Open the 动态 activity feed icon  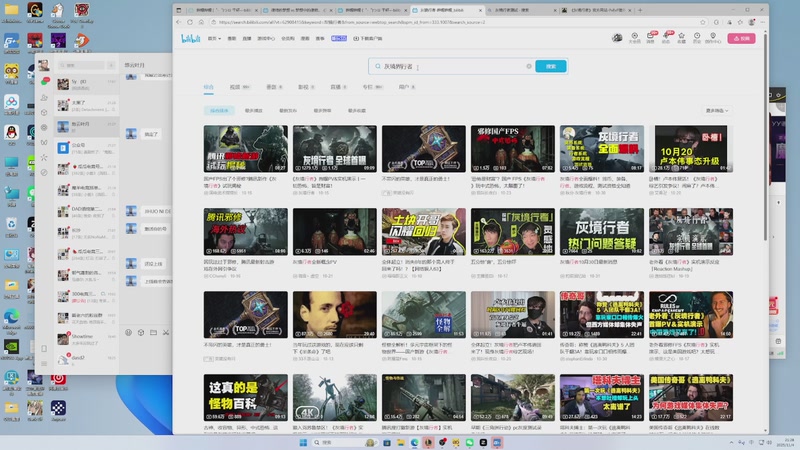[666, 38]
